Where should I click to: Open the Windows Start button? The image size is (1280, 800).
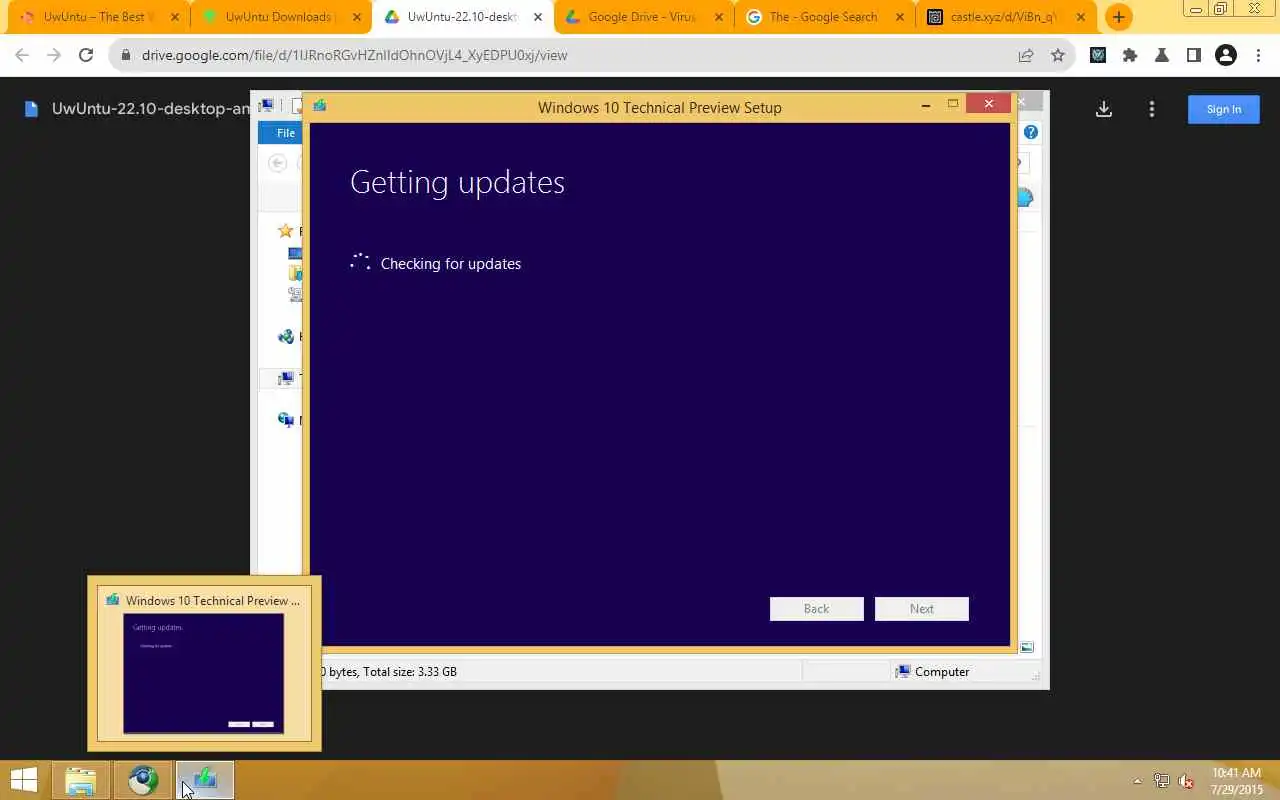click(23, 780)
